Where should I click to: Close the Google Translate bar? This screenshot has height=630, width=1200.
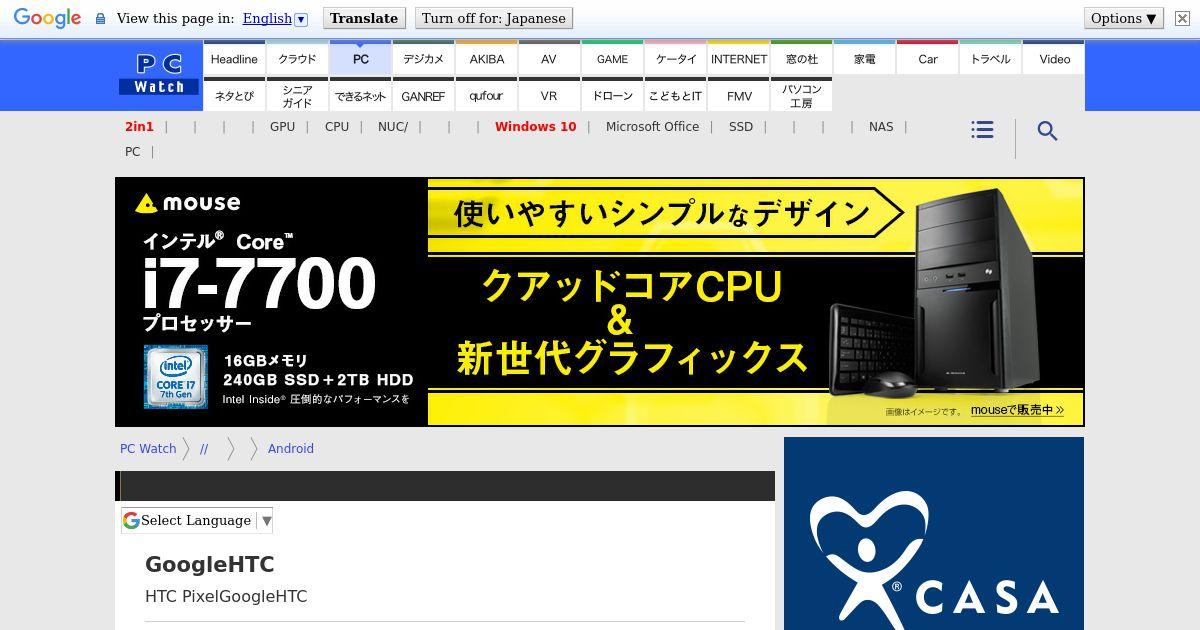[1182, 19]
